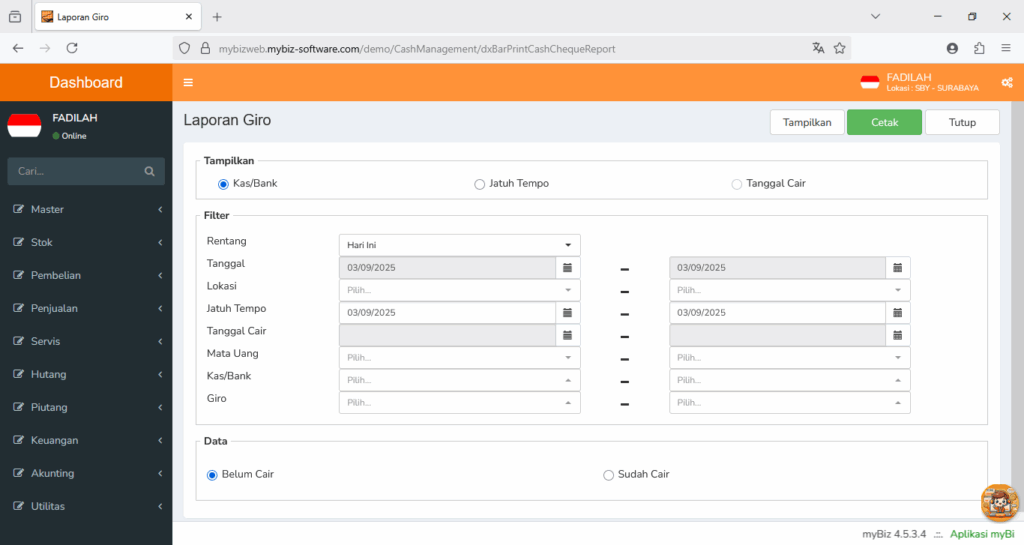Screen dimensions: 1024x545
Task: Open browser extensions icon
Action: pyautogui.click(x=979, y=48)
